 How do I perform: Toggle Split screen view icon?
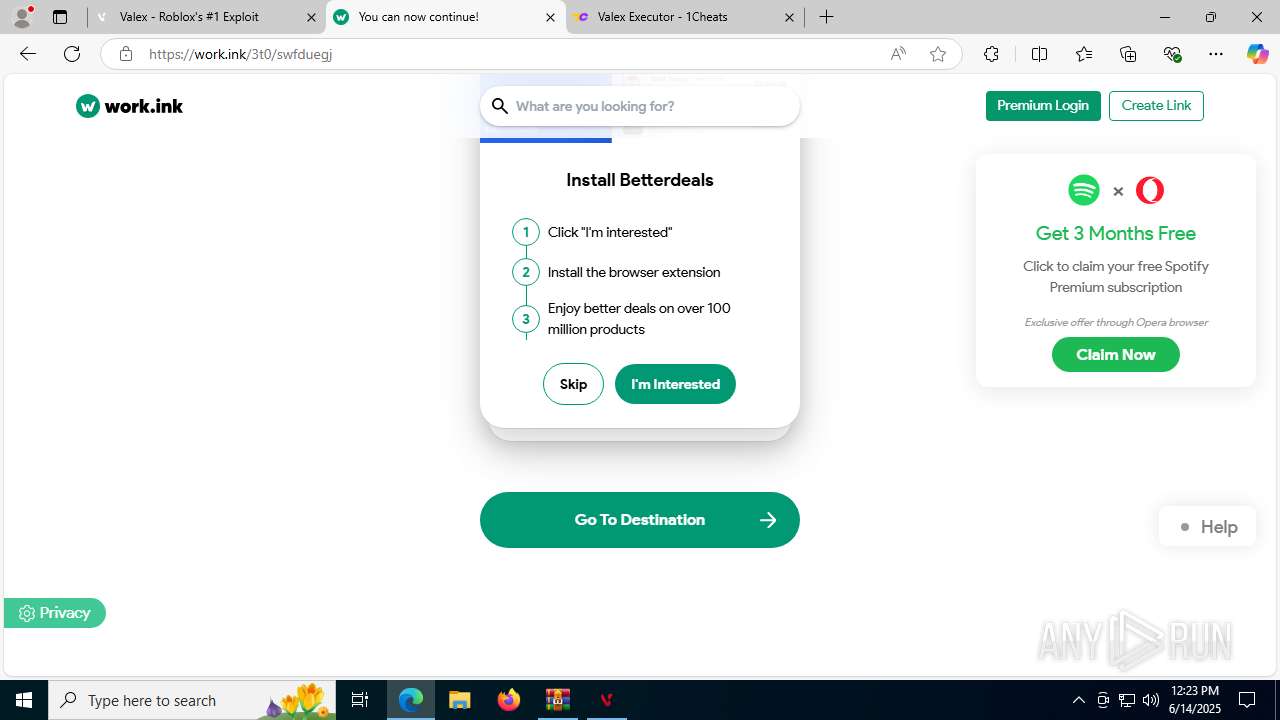tap(1039, 54)
